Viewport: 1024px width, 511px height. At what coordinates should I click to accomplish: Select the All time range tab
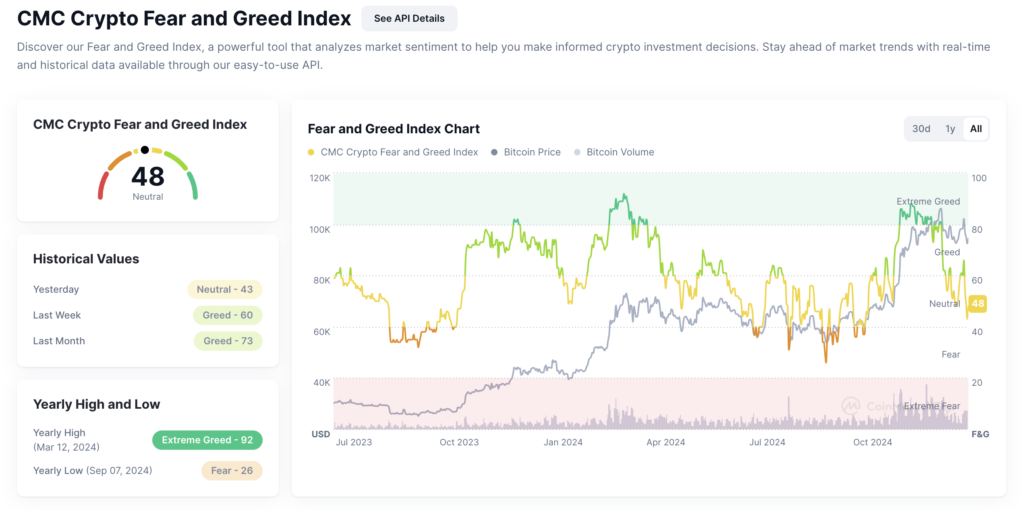tap(976, 129)
